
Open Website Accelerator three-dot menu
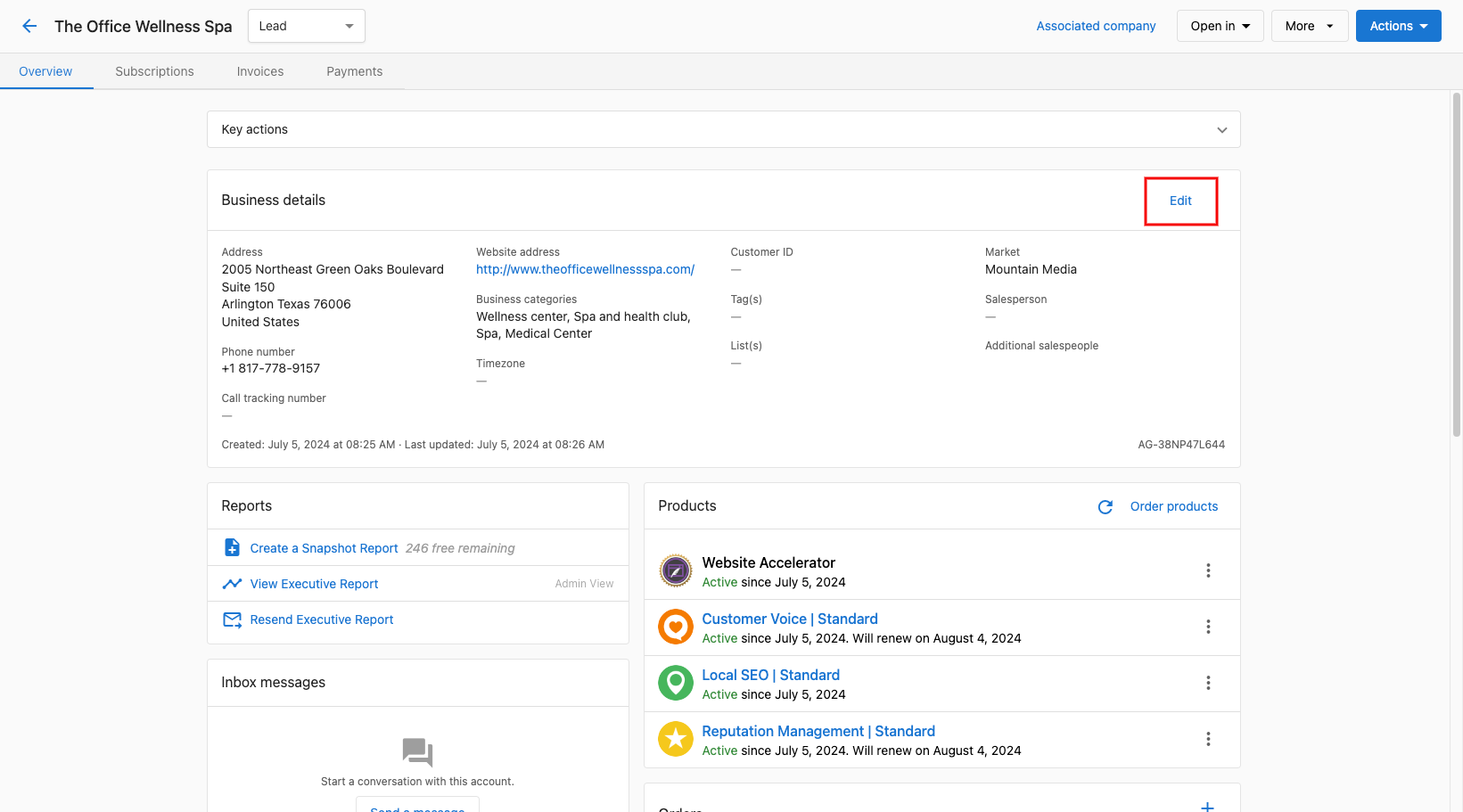[x=1208, y=570]
